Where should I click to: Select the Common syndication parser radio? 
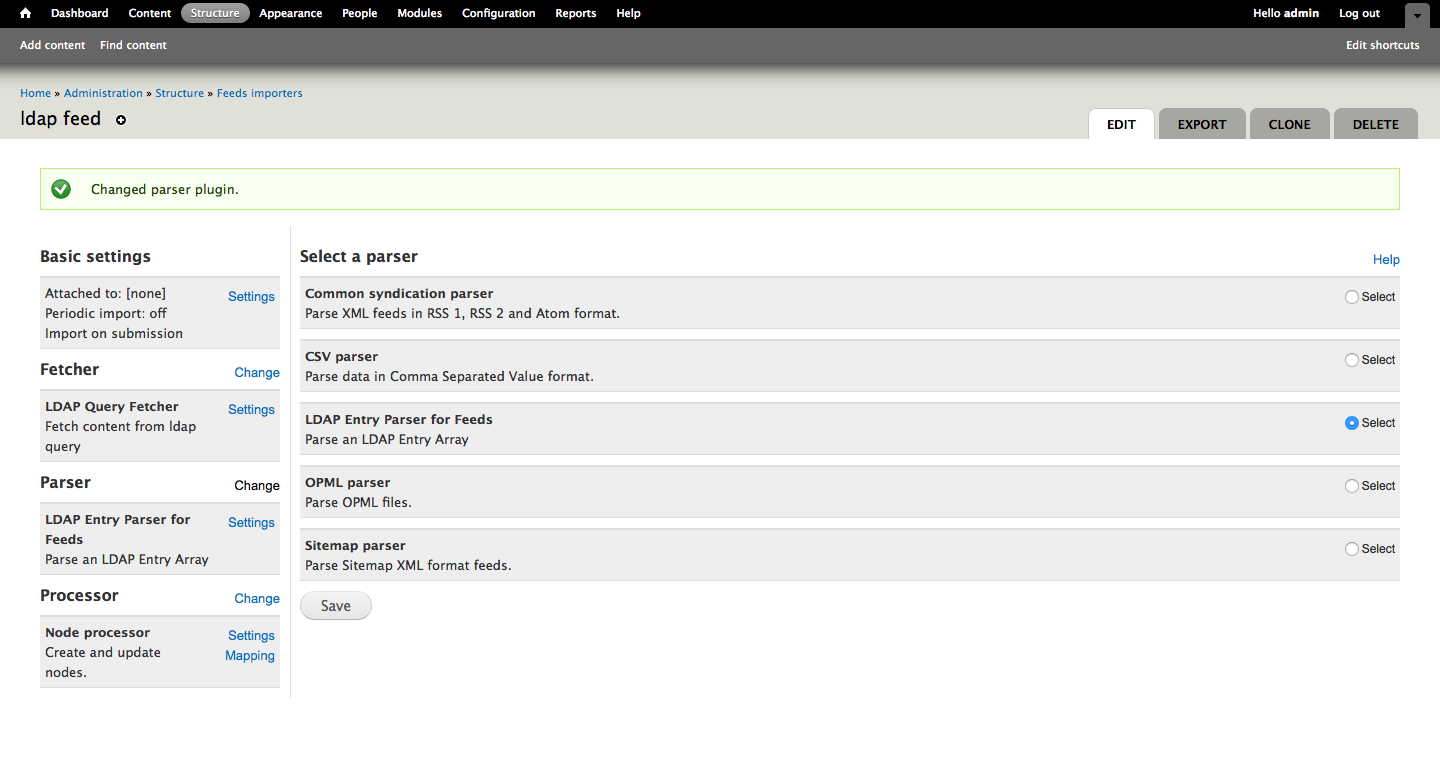pyautogui.click(x=1352, y=297)
